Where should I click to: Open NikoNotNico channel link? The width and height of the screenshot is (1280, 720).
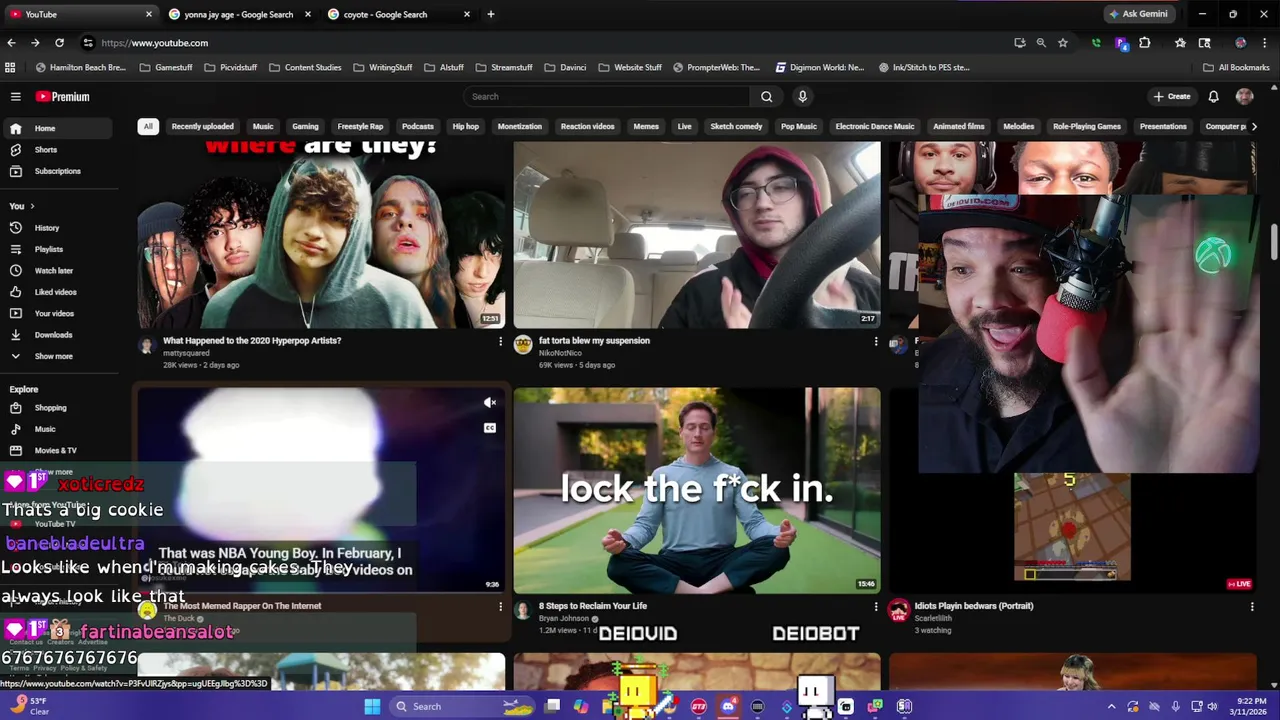click(x=560, y=353)
